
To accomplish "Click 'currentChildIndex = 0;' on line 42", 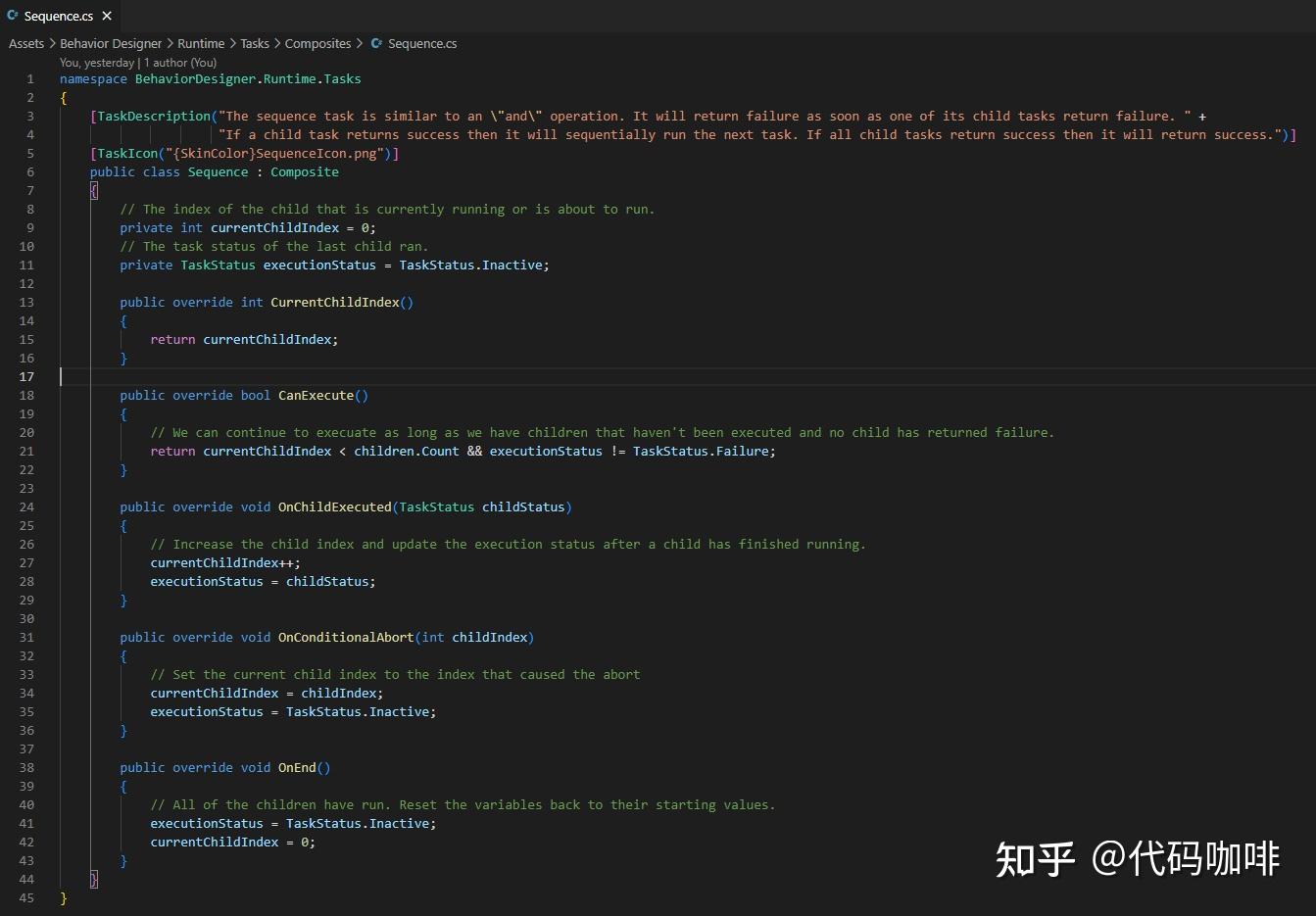I will [232, 843].
